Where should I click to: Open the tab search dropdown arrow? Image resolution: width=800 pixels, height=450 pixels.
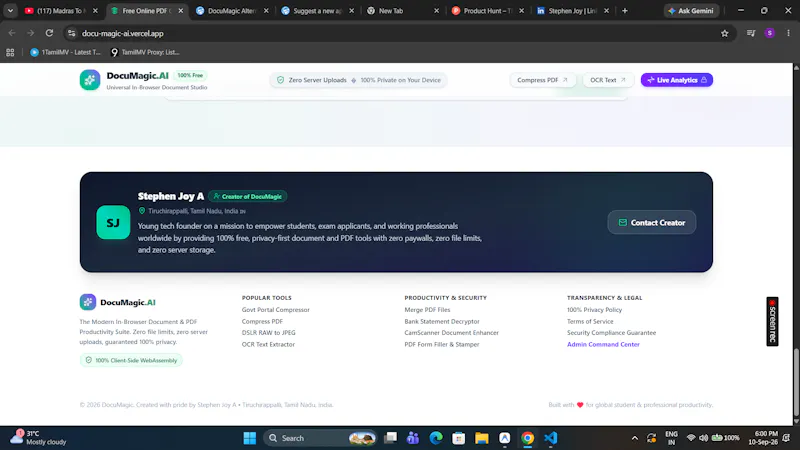[x=10, y=11]
